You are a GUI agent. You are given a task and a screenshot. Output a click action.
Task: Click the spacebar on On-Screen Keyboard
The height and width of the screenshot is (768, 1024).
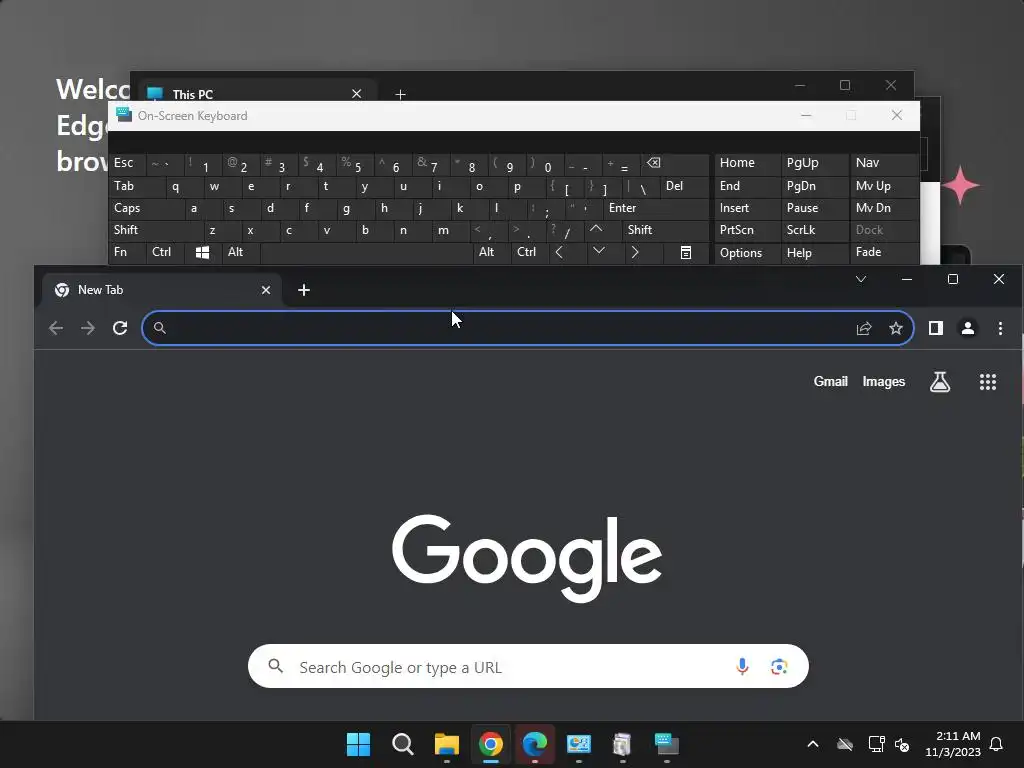pyautogui.click(x=366, y=252)
